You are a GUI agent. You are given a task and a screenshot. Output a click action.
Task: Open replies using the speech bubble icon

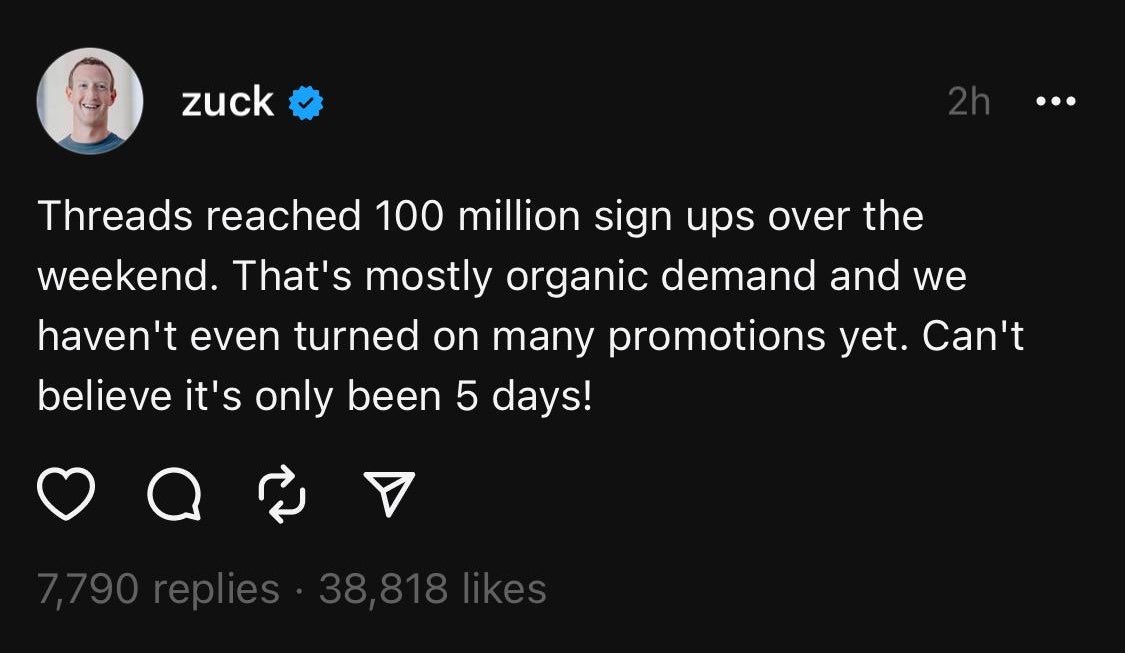pyautogui.click(x=174, y=494)
